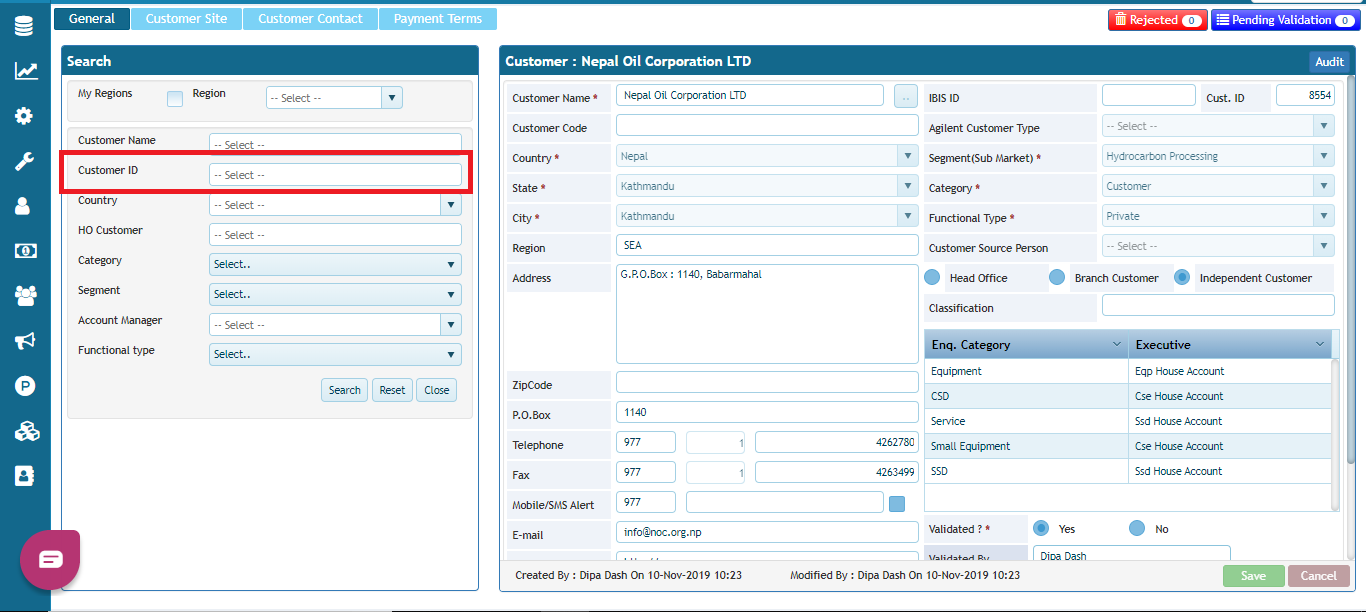Click the Audit button
The height and width of the screenshot is (612, 1366).
[x=1329, y=62]
